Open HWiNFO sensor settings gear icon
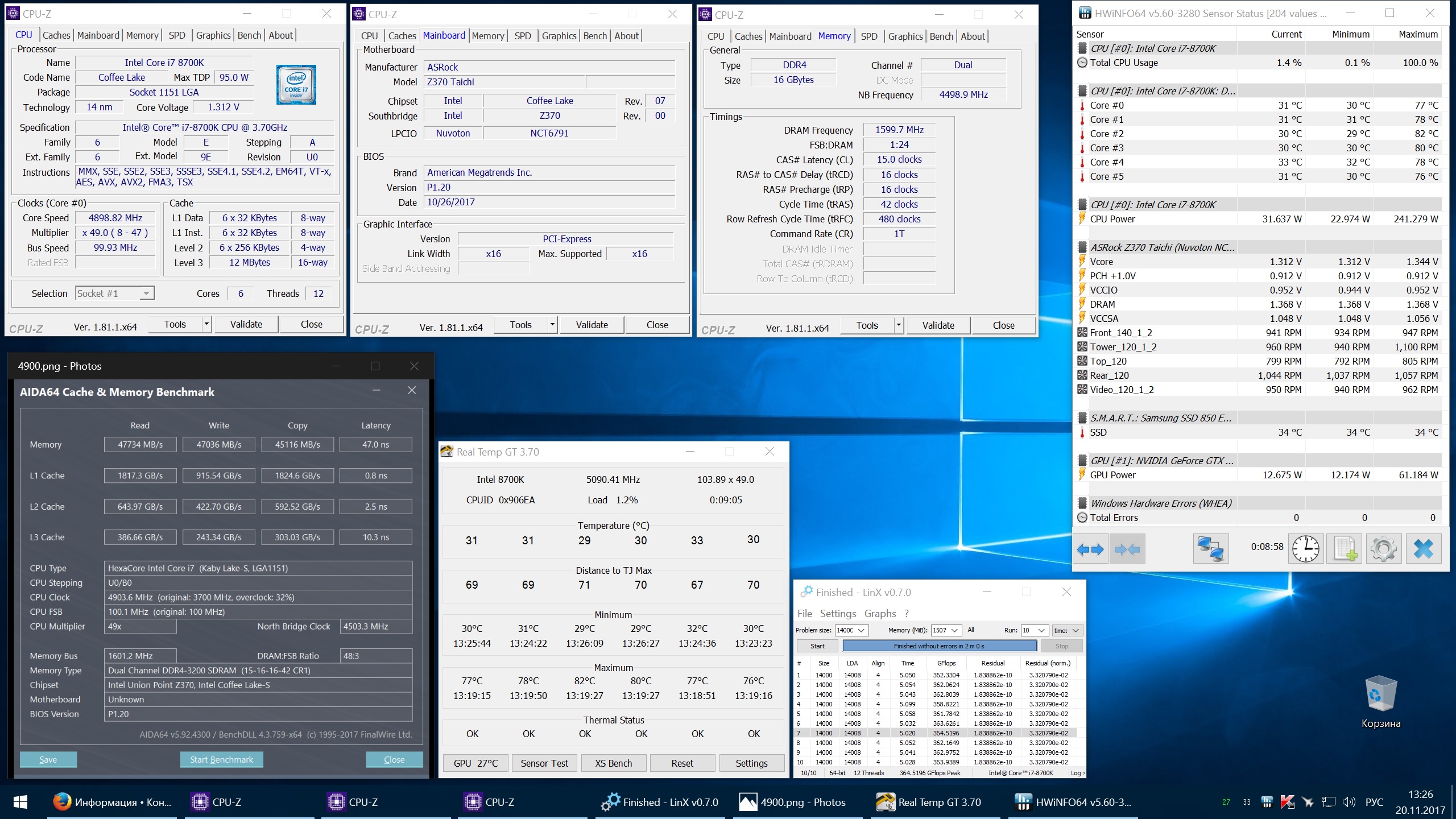This screenshot has width=1456, height=819. click(x=1383, y=549)
